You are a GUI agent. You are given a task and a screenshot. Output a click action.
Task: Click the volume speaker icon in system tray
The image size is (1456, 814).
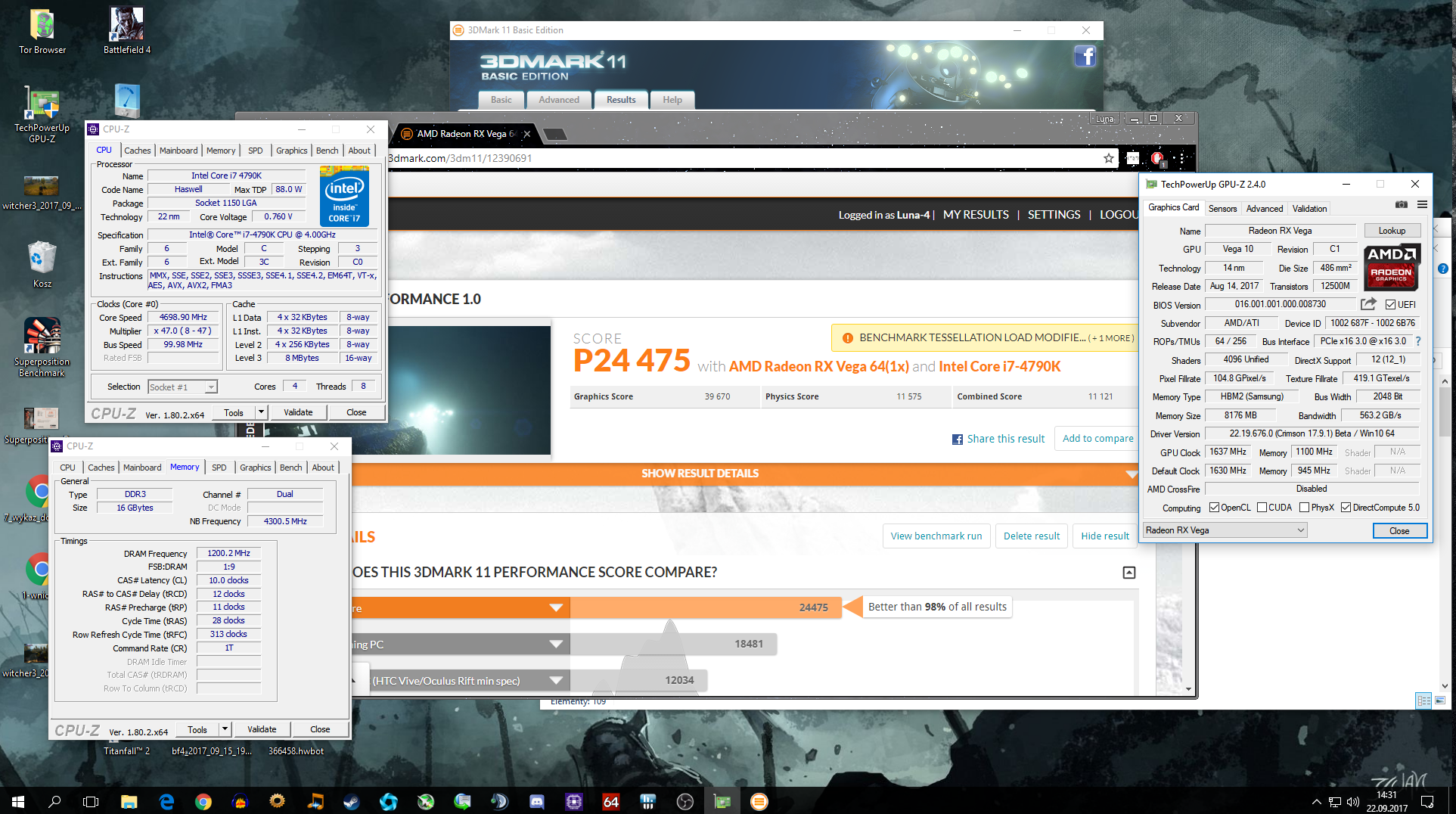(x=1353, y=802)
